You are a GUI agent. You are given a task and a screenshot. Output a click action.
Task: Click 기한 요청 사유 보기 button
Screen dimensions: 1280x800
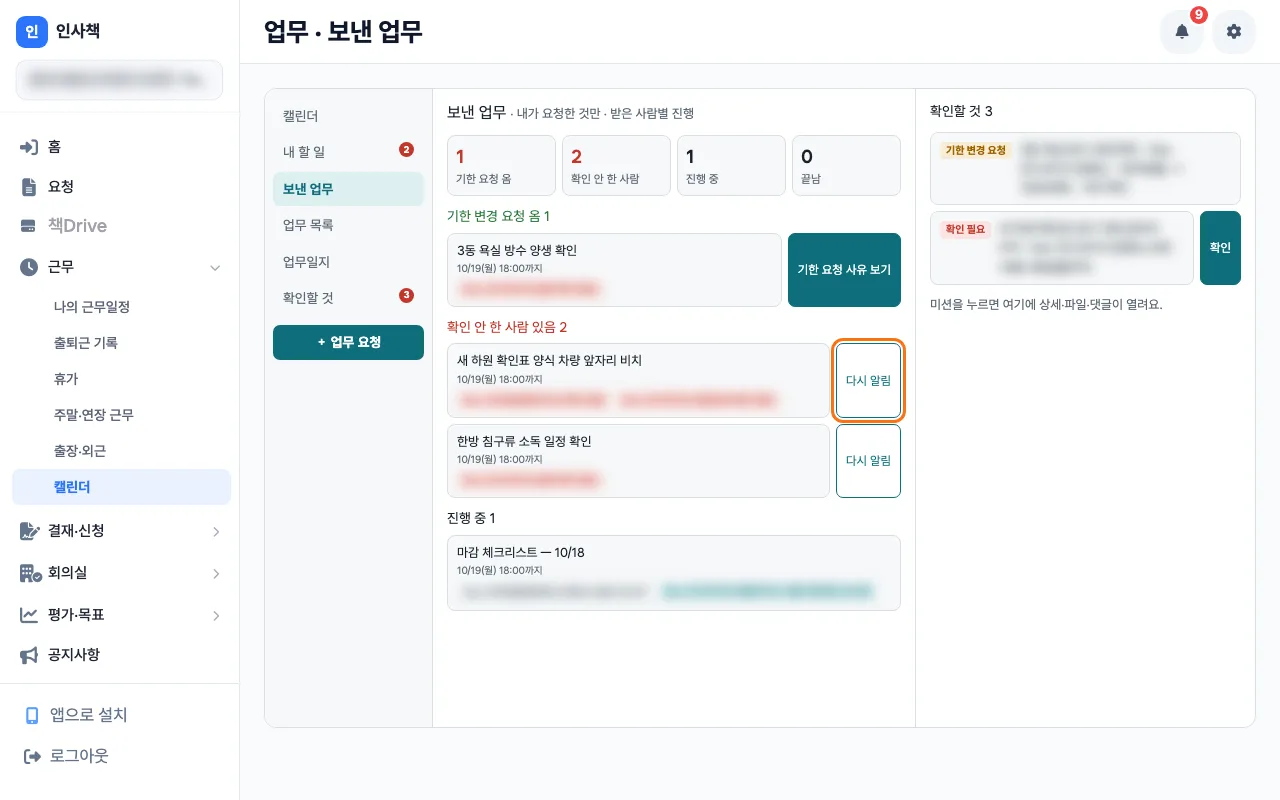coord(844,270)
